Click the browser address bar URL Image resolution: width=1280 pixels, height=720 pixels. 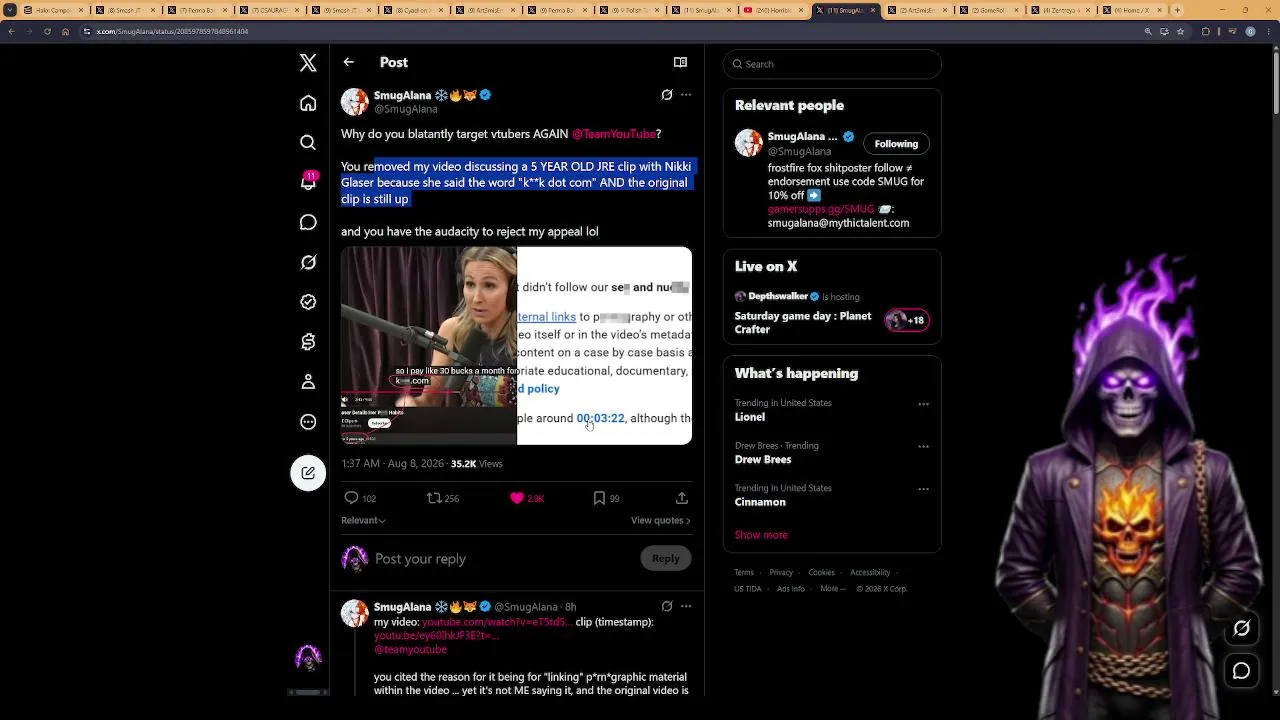[172, 31]
